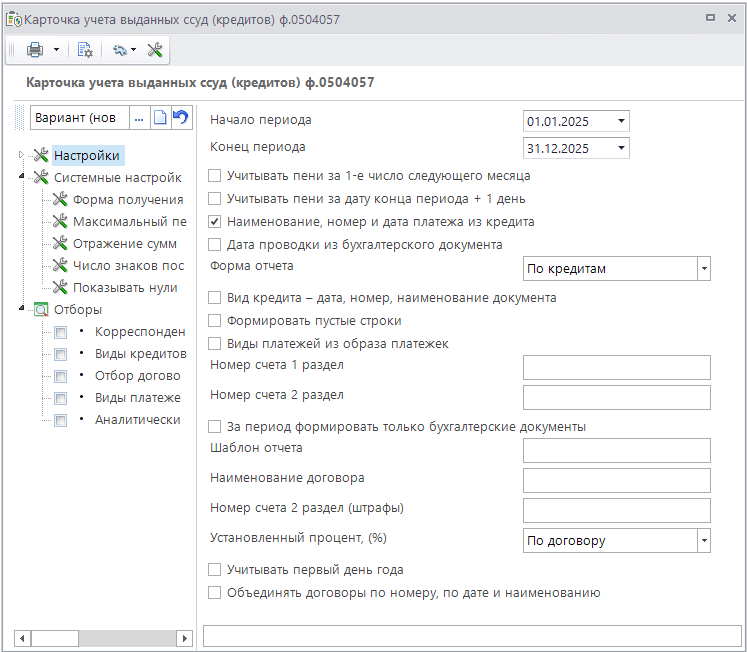Open the Начало периода date picker
This screenshot has height=652, width=747.
pyautogui.click(x=621, y=122)
